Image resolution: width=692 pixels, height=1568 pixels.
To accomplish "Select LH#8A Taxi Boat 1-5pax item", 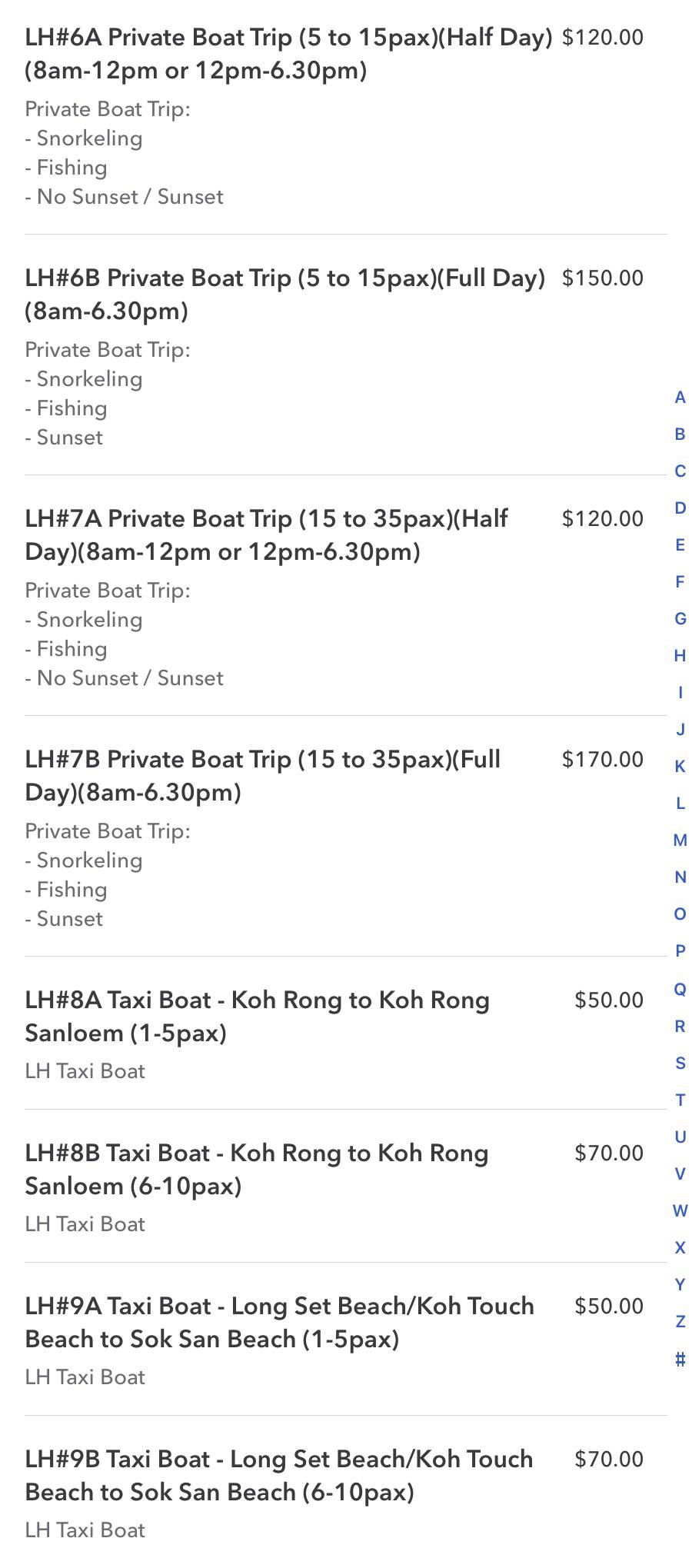I will click(257, 1016).
